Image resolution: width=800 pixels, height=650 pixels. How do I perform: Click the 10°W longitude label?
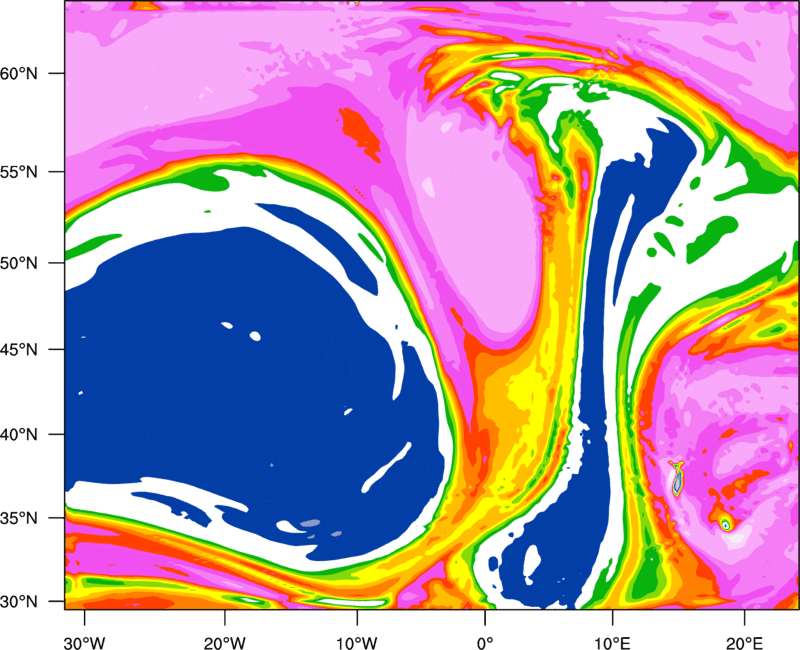click(357, 643)
